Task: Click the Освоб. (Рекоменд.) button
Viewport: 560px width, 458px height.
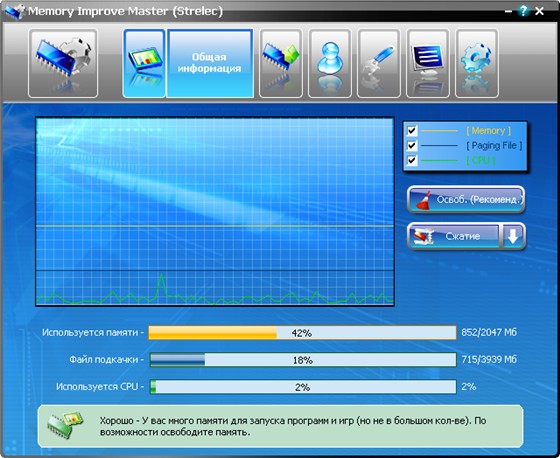Action: pyautogui.click(x=466, y=199)
